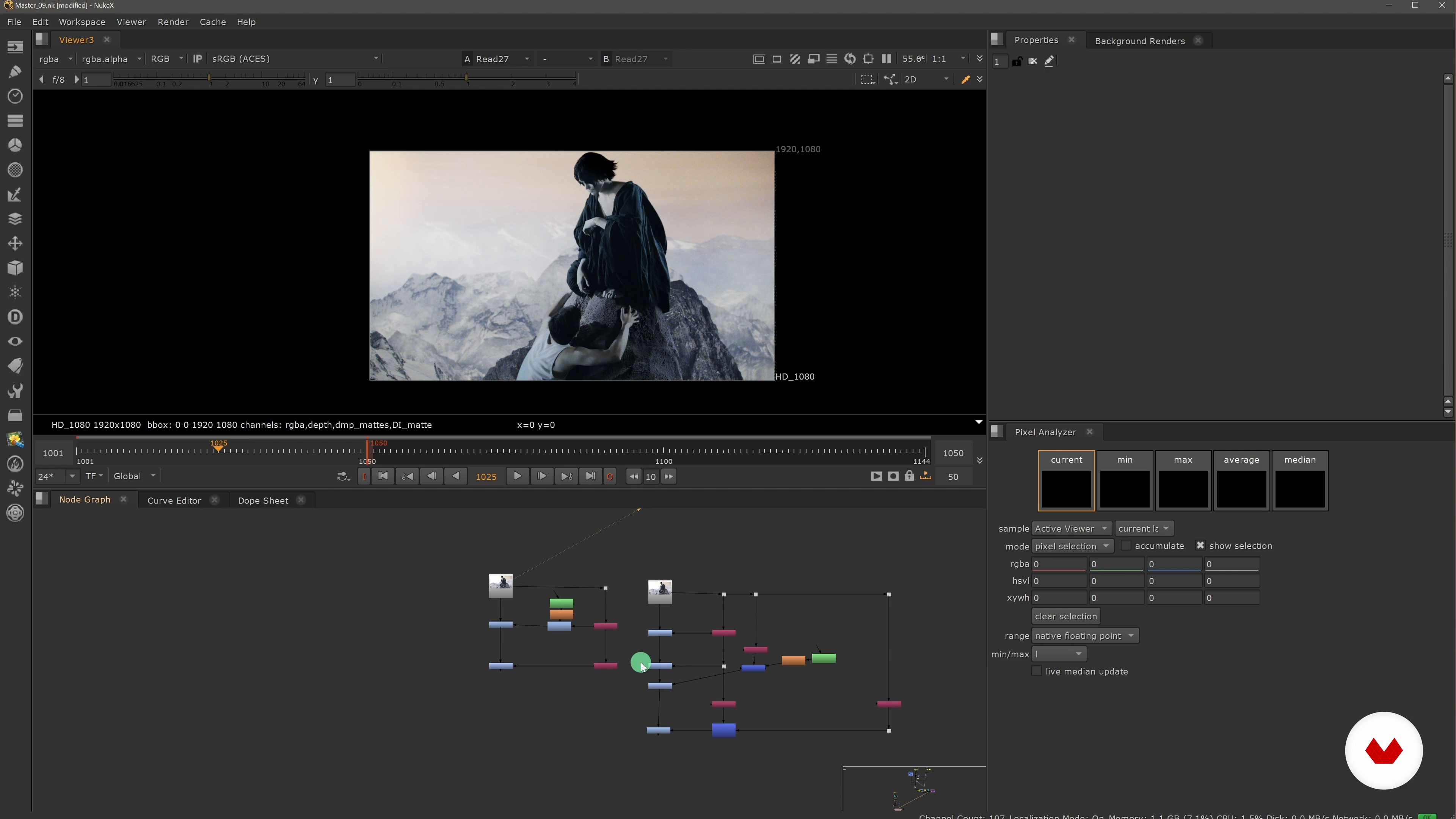Click the gain slider in viewer

point(209,79)
